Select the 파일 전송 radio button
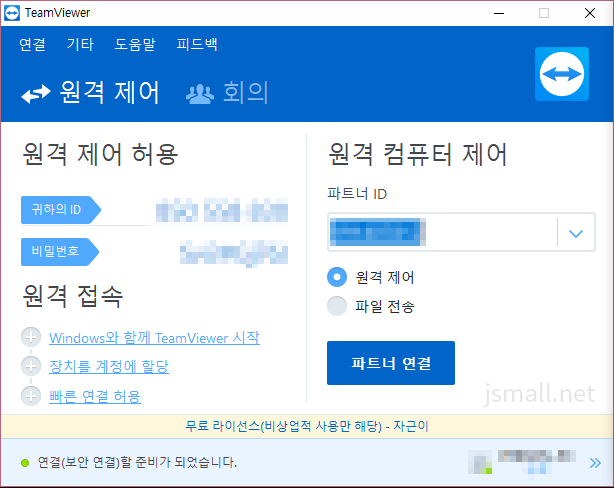The width and height of the screenshot is (614, 488). (337, 306)
